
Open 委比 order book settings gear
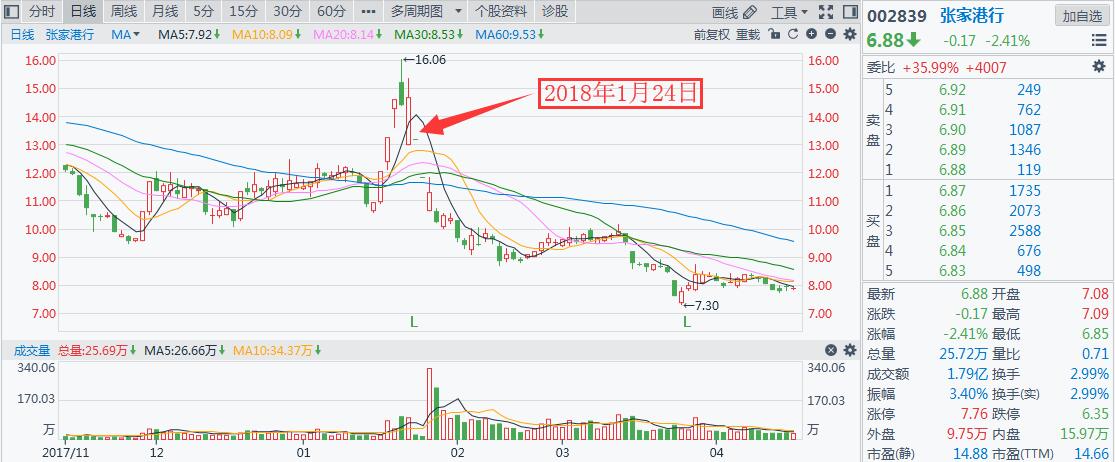point(1099,67)
